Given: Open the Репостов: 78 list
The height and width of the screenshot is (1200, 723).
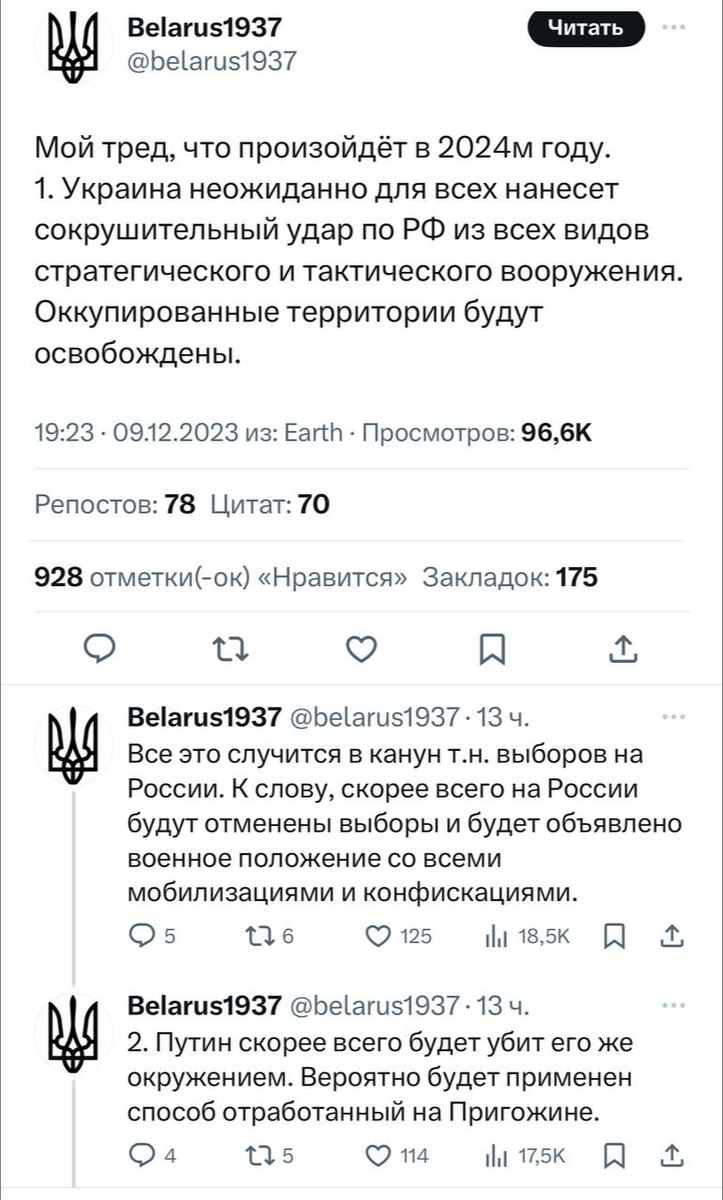Looking at the screenshot, I should tap(115, 505).
